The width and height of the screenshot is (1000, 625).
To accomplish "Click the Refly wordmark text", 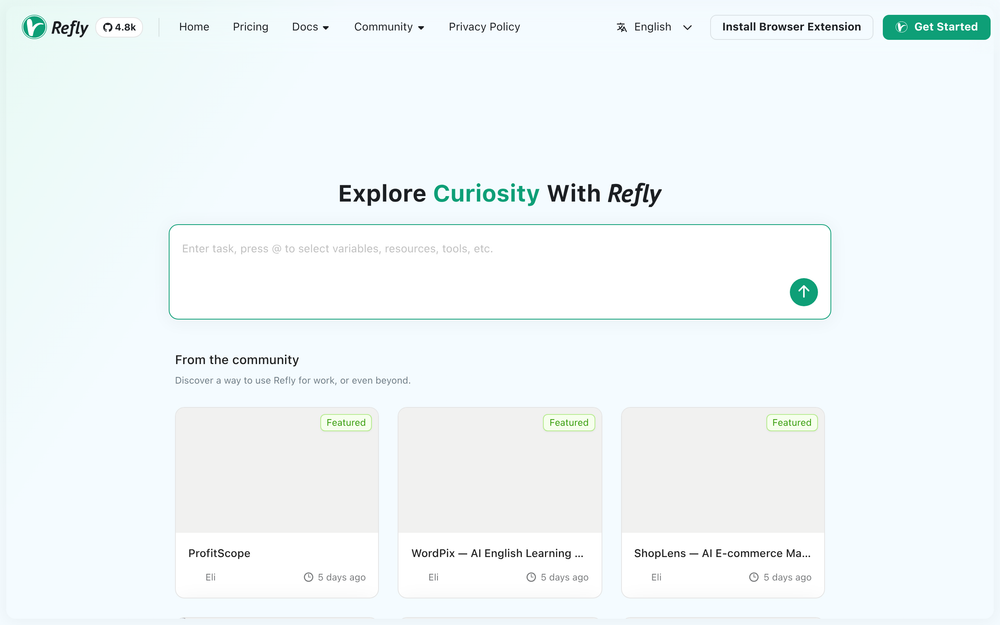I will tap(70, 28).
